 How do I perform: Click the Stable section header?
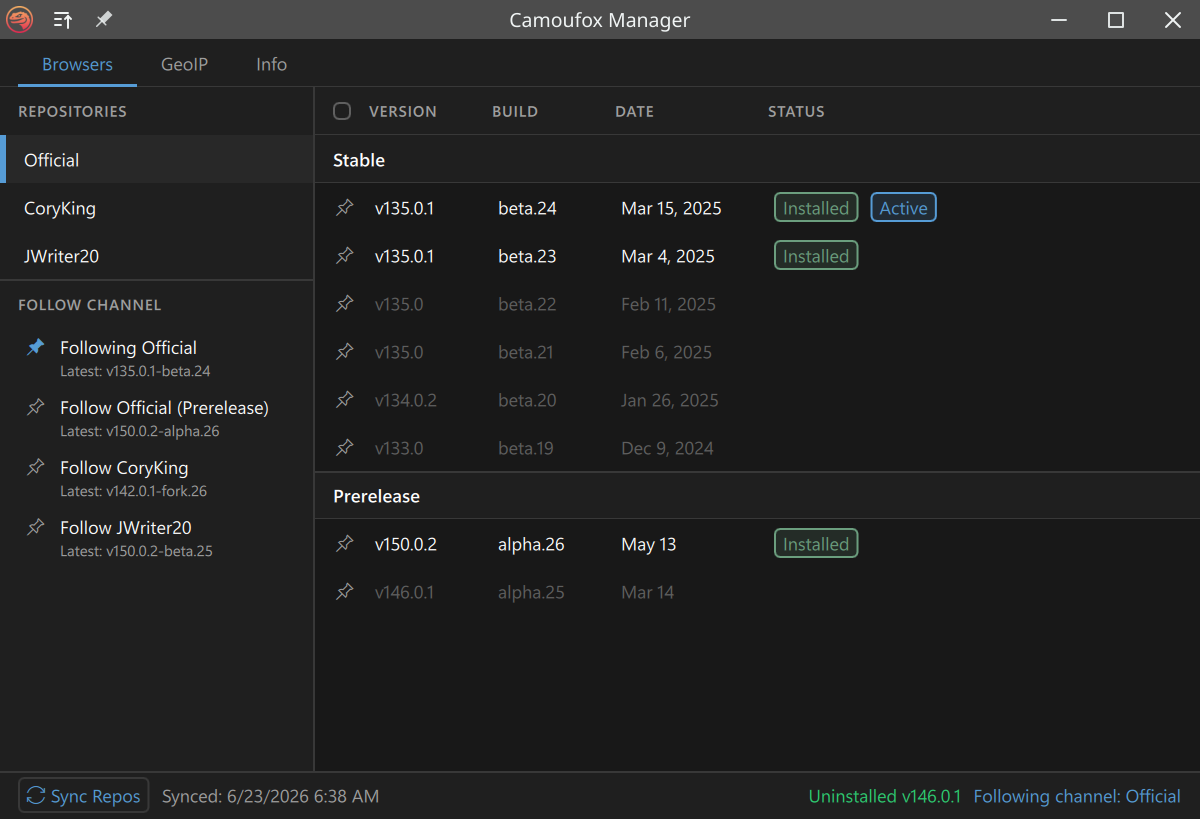[x=359, y=160]
